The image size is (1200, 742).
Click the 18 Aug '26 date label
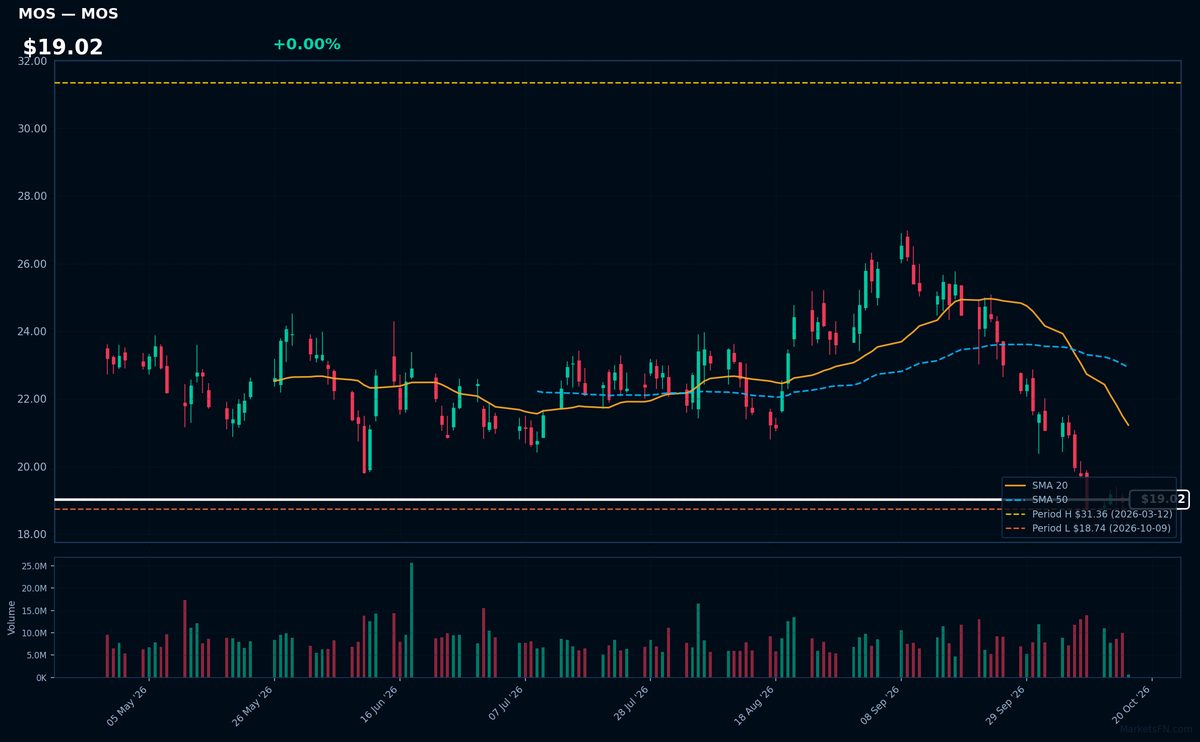tap(756, 706)
